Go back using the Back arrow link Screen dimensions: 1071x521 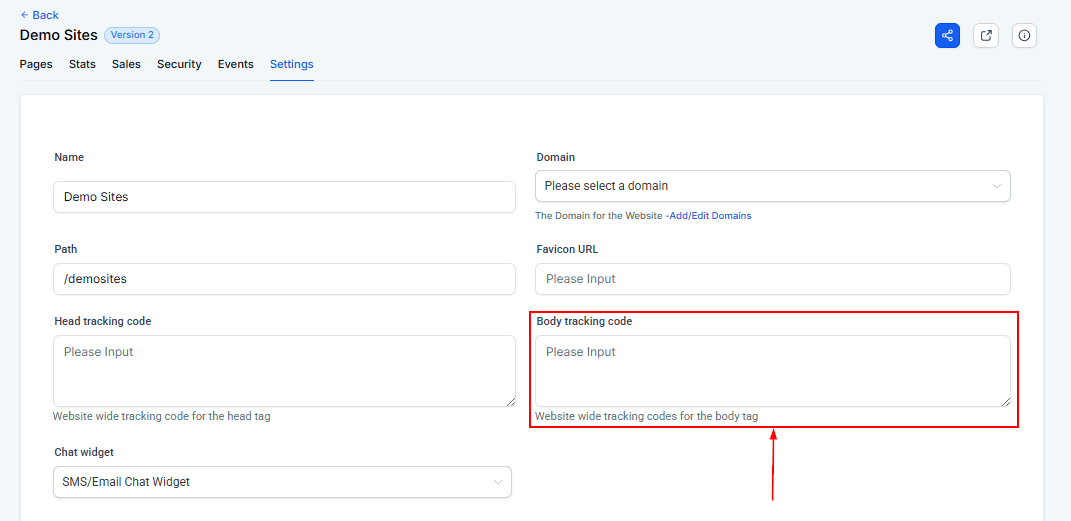click(x=39, y=15)
